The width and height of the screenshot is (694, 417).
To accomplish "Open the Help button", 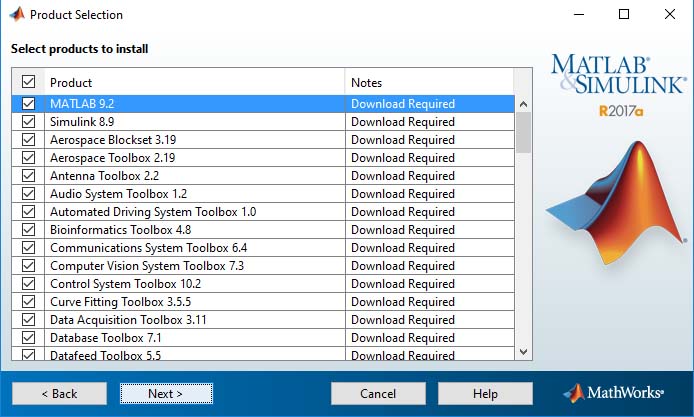I will tap(485, 394).
